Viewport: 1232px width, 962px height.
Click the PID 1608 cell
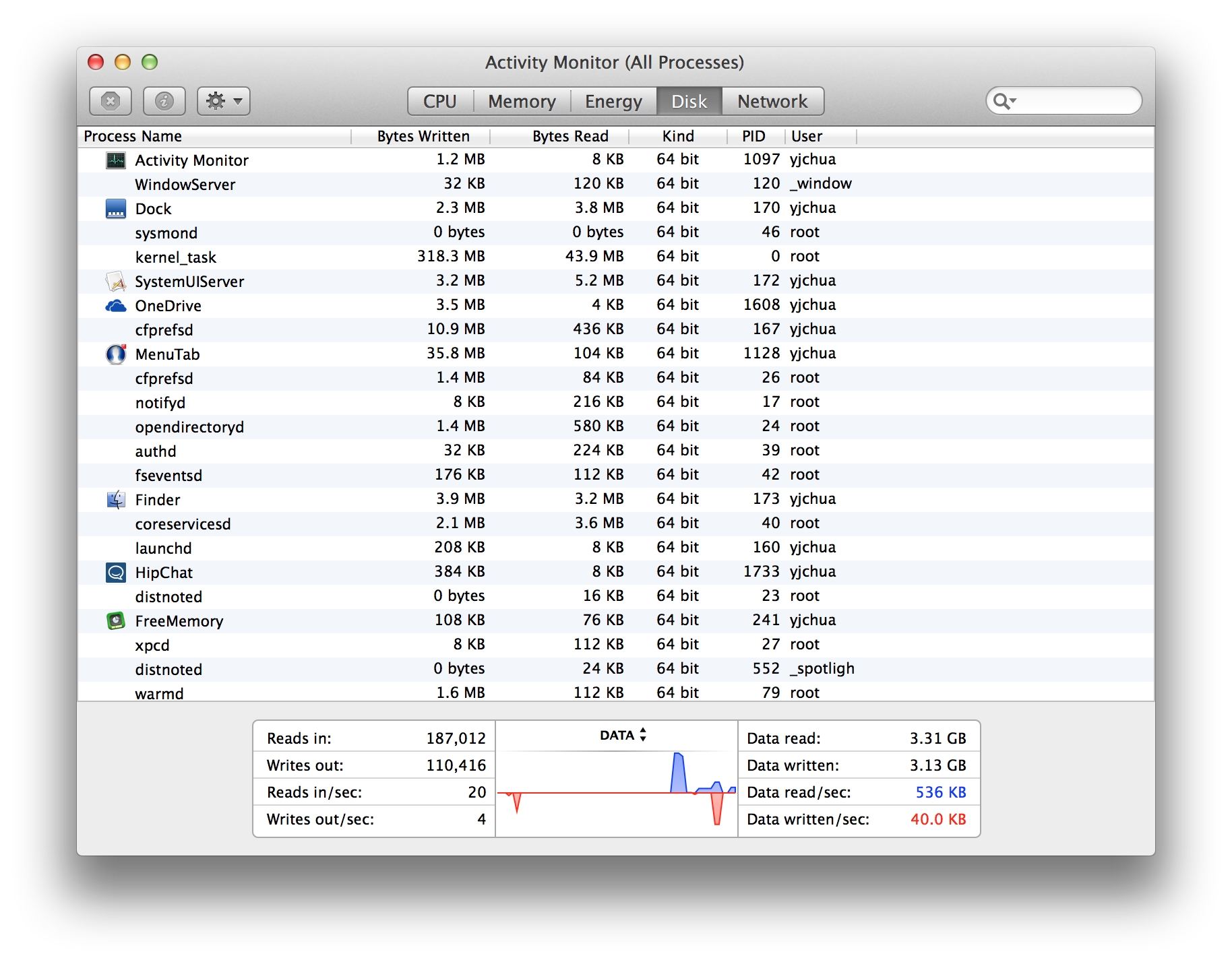pyautogui.click(x=762, y=305)
